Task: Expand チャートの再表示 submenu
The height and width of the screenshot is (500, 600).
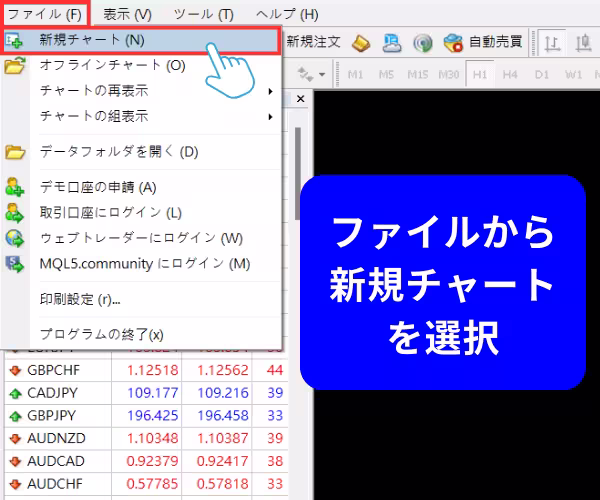Action: [x=141, y=91]
